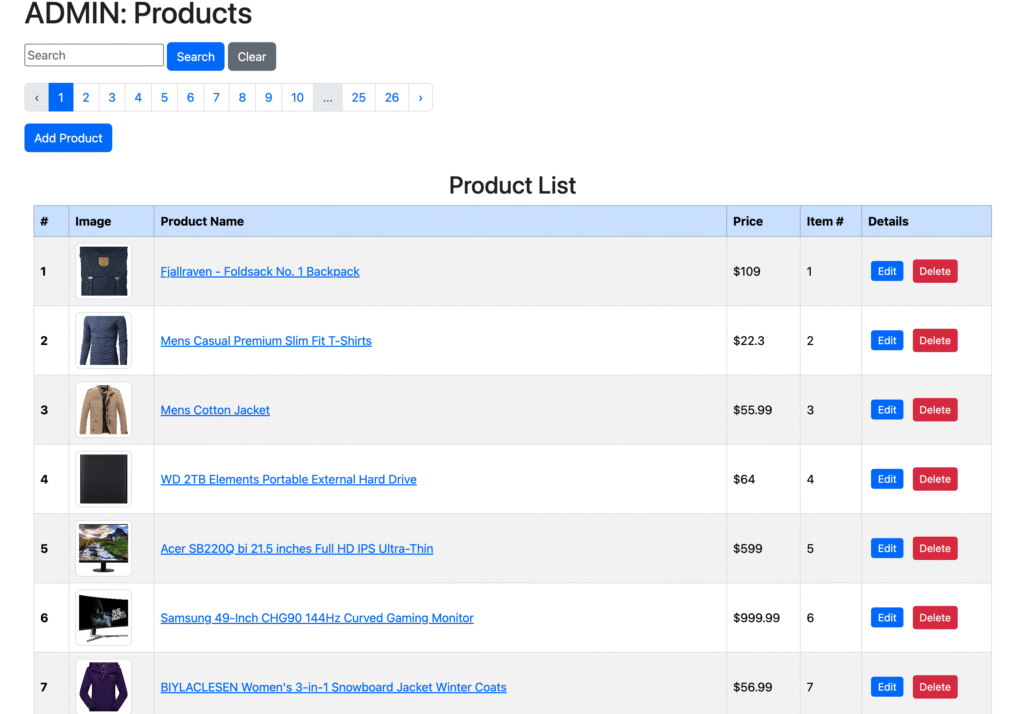Open the last pagination page 26
The image size is (1024, 714).
[x=391, y=98]
